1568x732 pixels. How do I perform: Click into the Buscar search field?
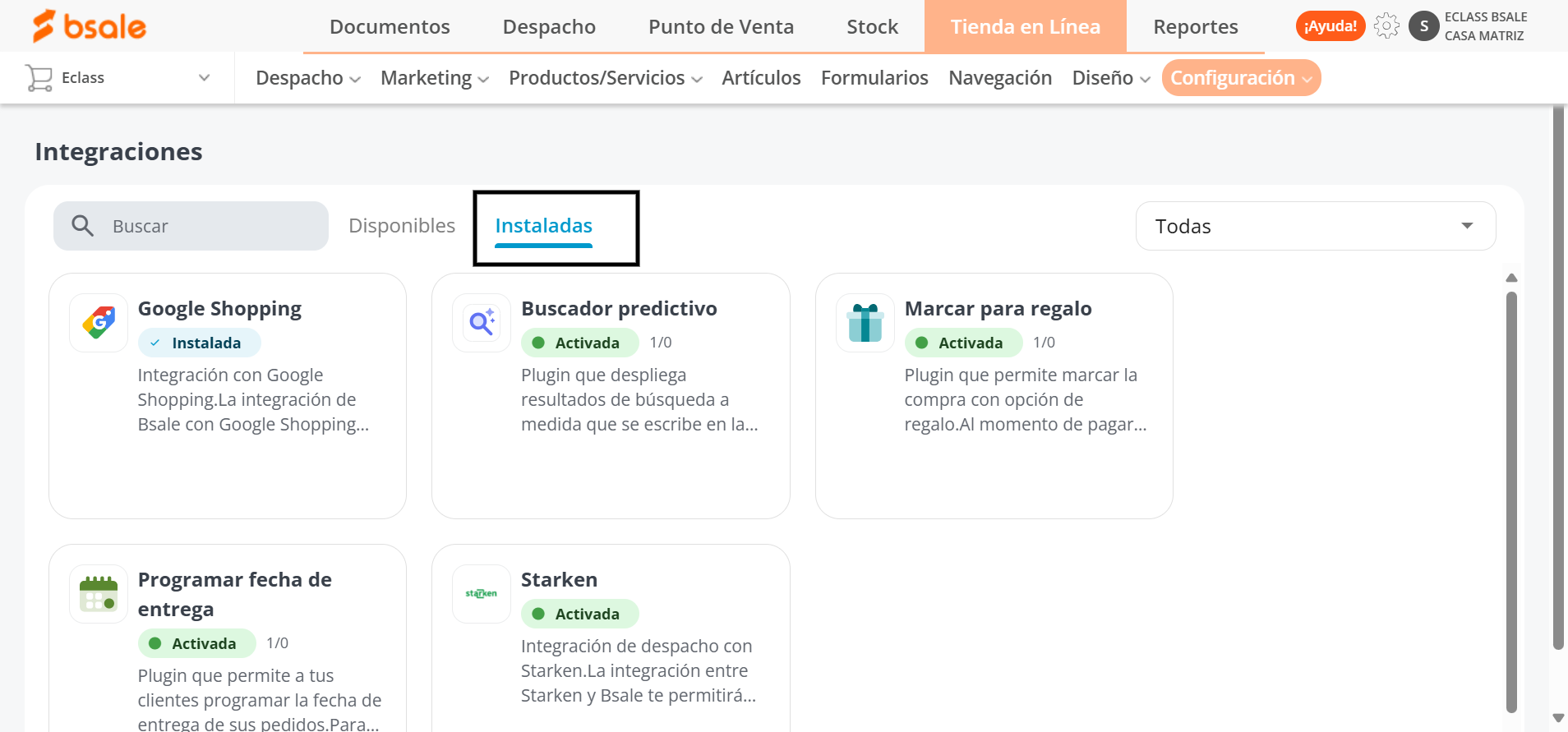click(x=191, y=226)
